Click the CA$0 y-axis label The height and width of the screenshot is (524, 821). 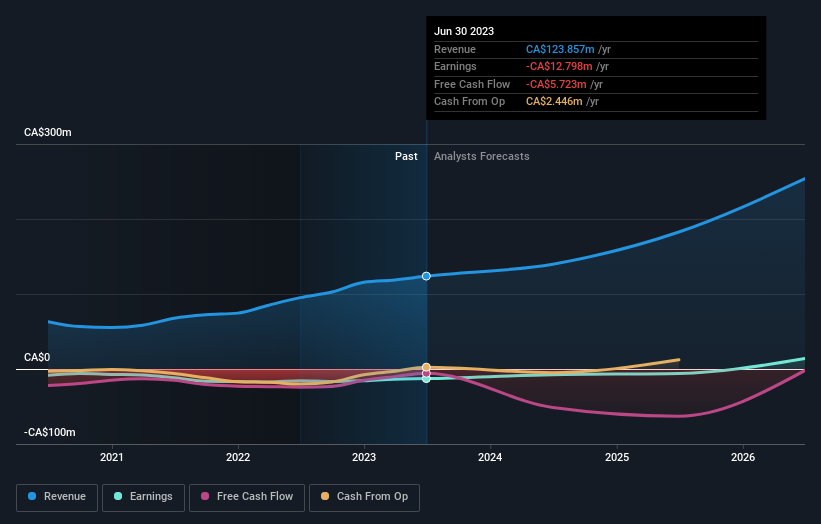coord(37,358)
